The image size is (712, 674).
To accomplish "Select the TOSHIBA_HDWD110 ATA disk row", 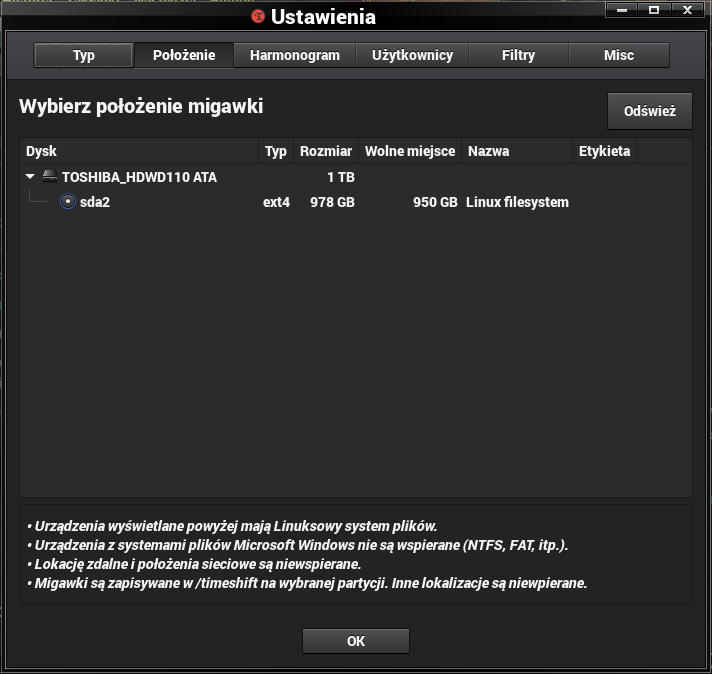I will (x=140, y=177).
